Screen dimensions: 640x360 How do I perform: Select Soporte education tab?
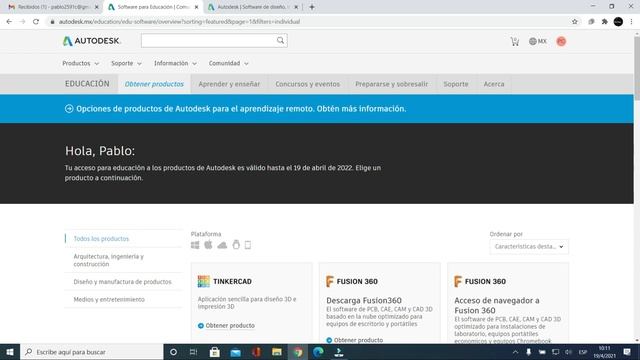456,84
